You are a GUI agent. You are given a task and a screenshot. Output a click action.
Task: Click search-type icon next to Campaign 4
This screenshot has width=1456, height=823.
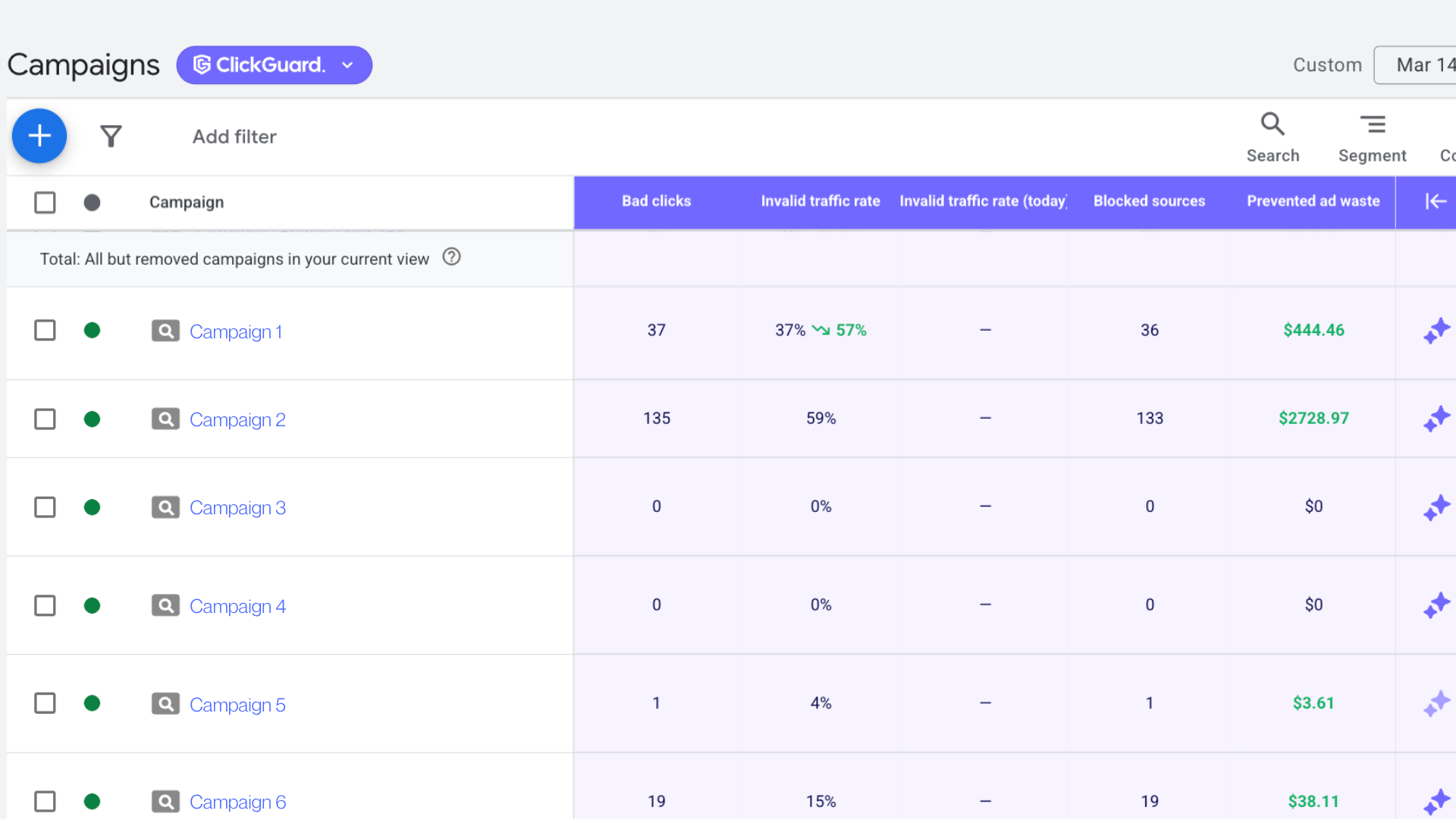coord(165,606)
